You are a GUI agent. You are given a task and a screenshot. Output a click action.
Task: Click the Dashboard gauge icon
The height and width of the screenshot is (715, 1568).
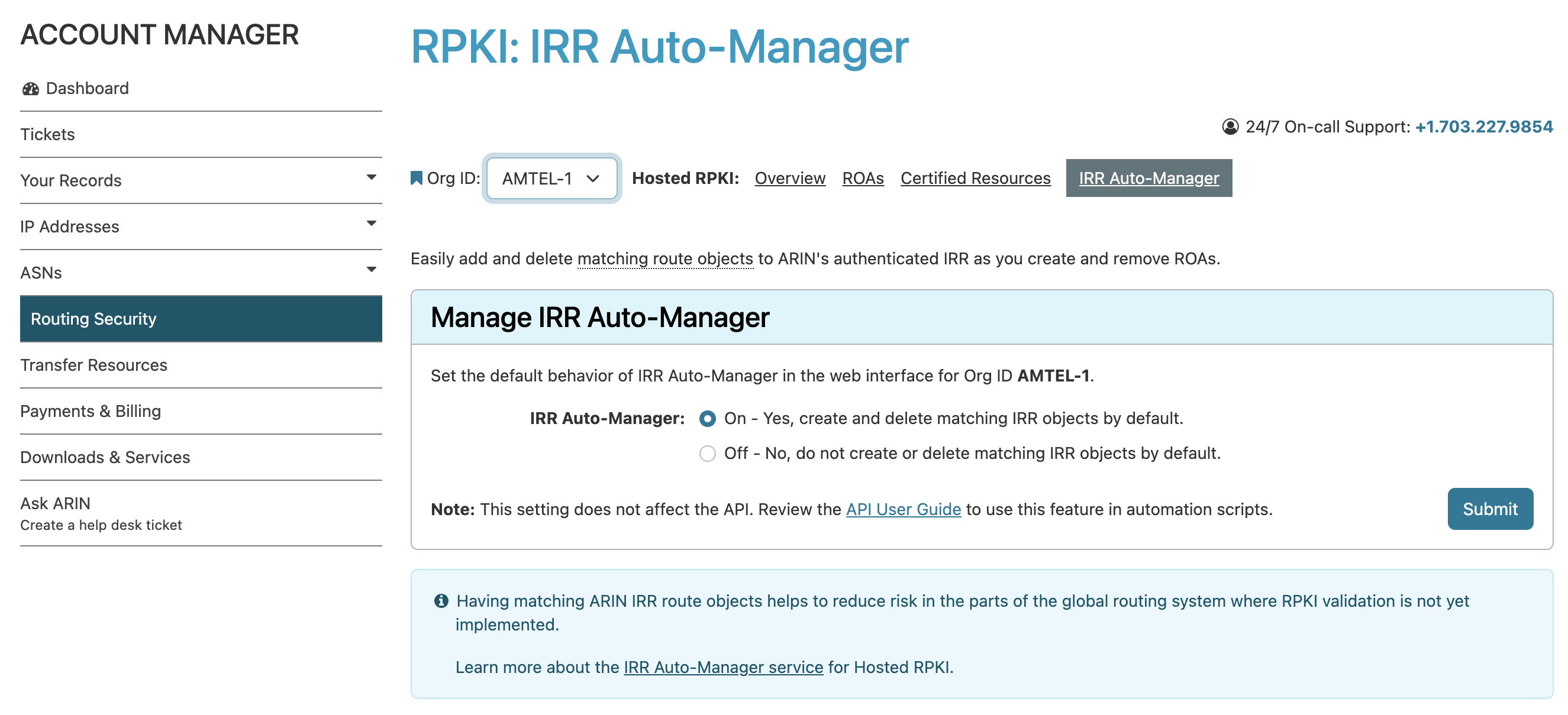30,89
